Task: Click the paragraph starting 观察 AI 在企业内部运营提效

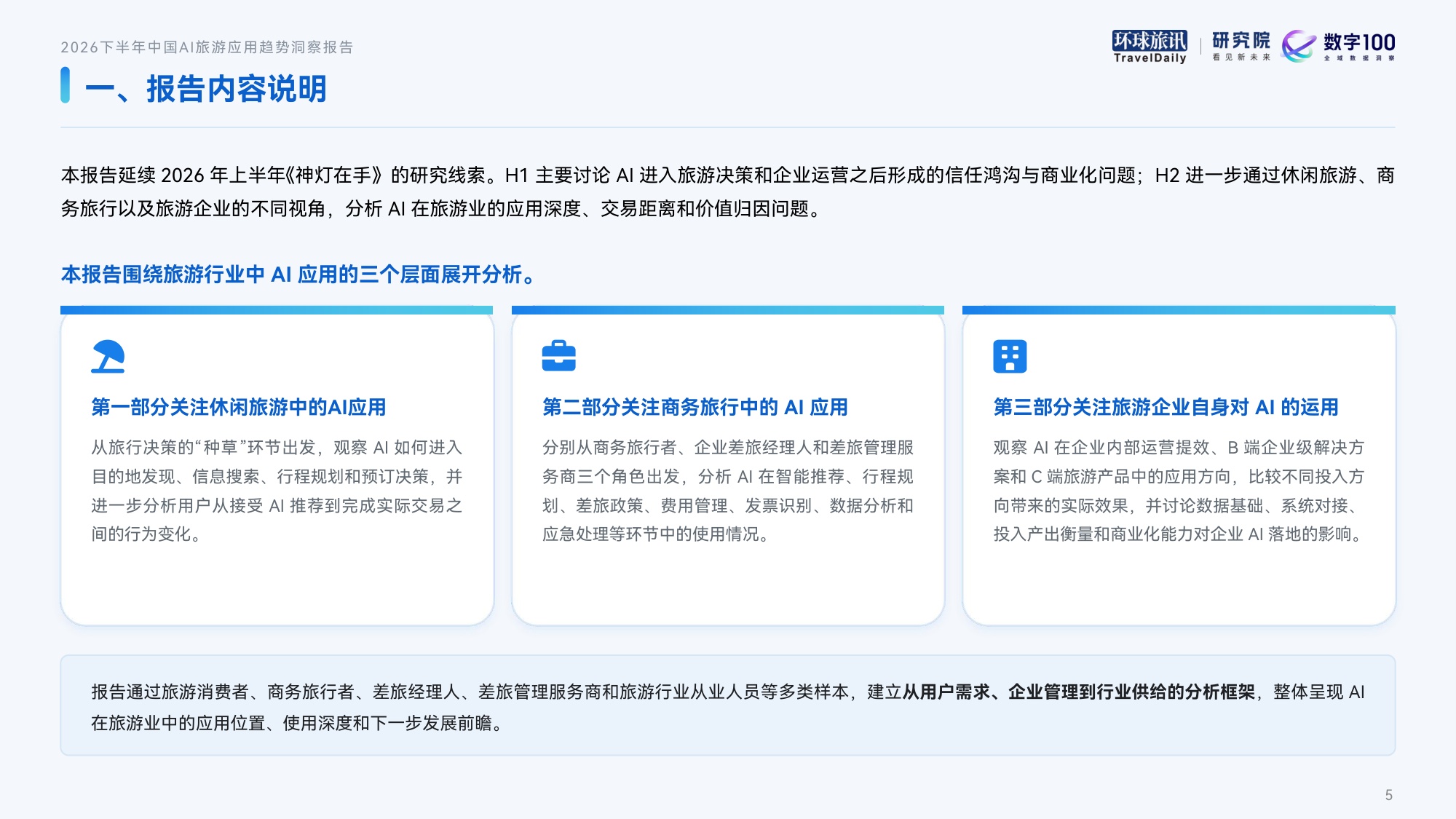Action: coord(1179,491)
